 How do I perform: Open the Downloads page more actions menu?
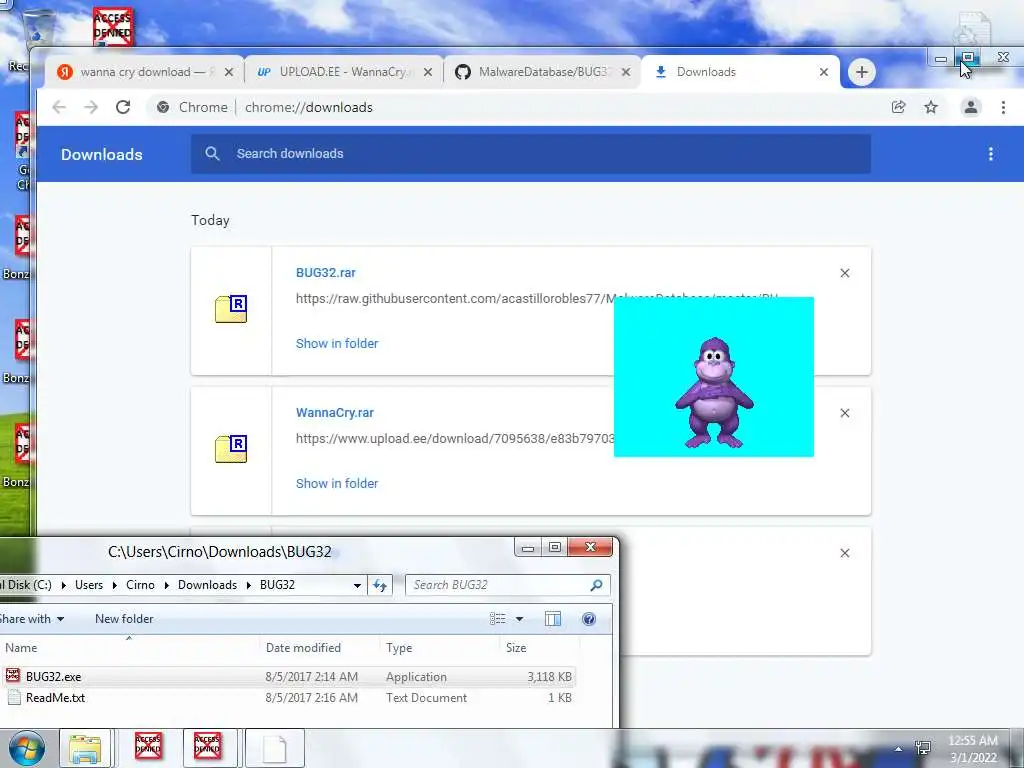pos(991,154)
